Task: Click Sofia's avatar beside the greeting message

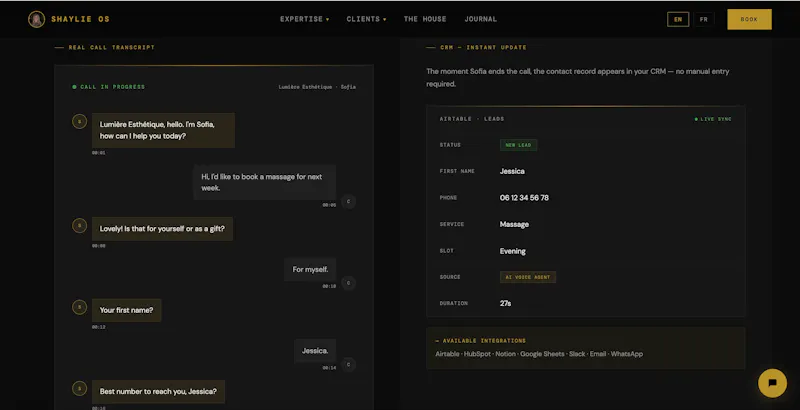Action: (79, 121)
